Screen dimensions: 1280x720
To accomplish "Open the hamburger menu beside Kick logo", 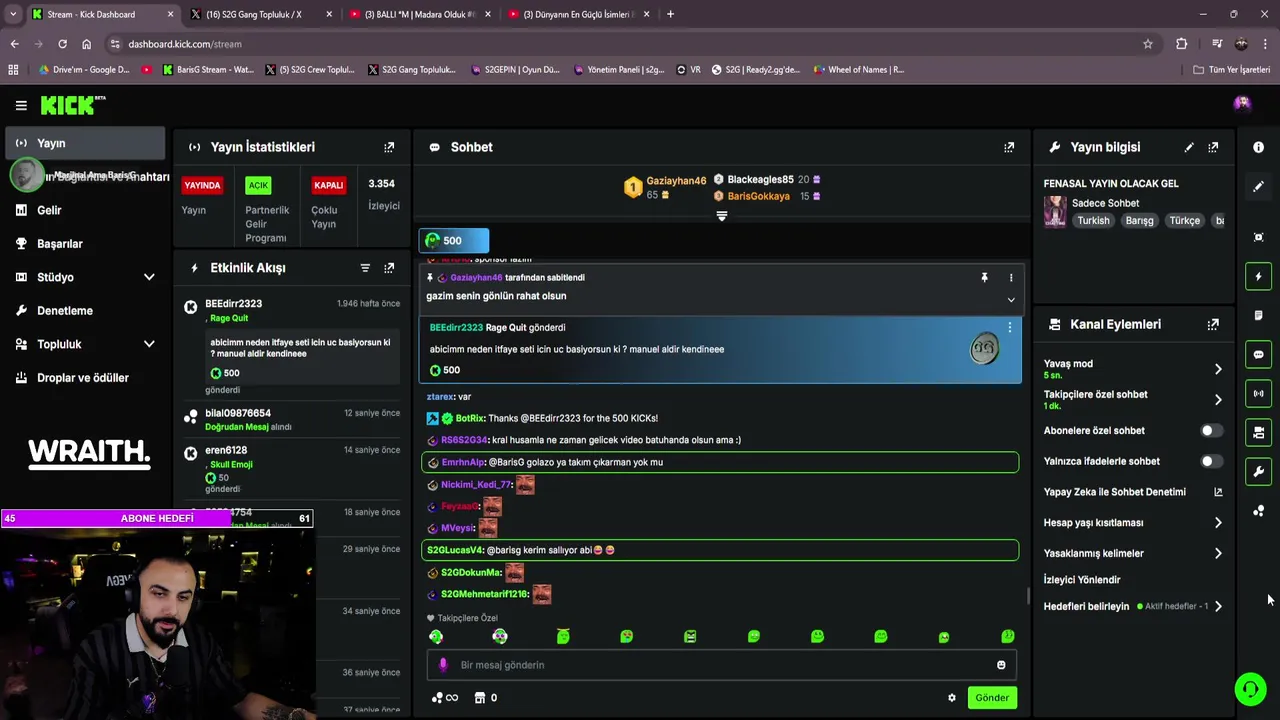I will pos(21,105).
